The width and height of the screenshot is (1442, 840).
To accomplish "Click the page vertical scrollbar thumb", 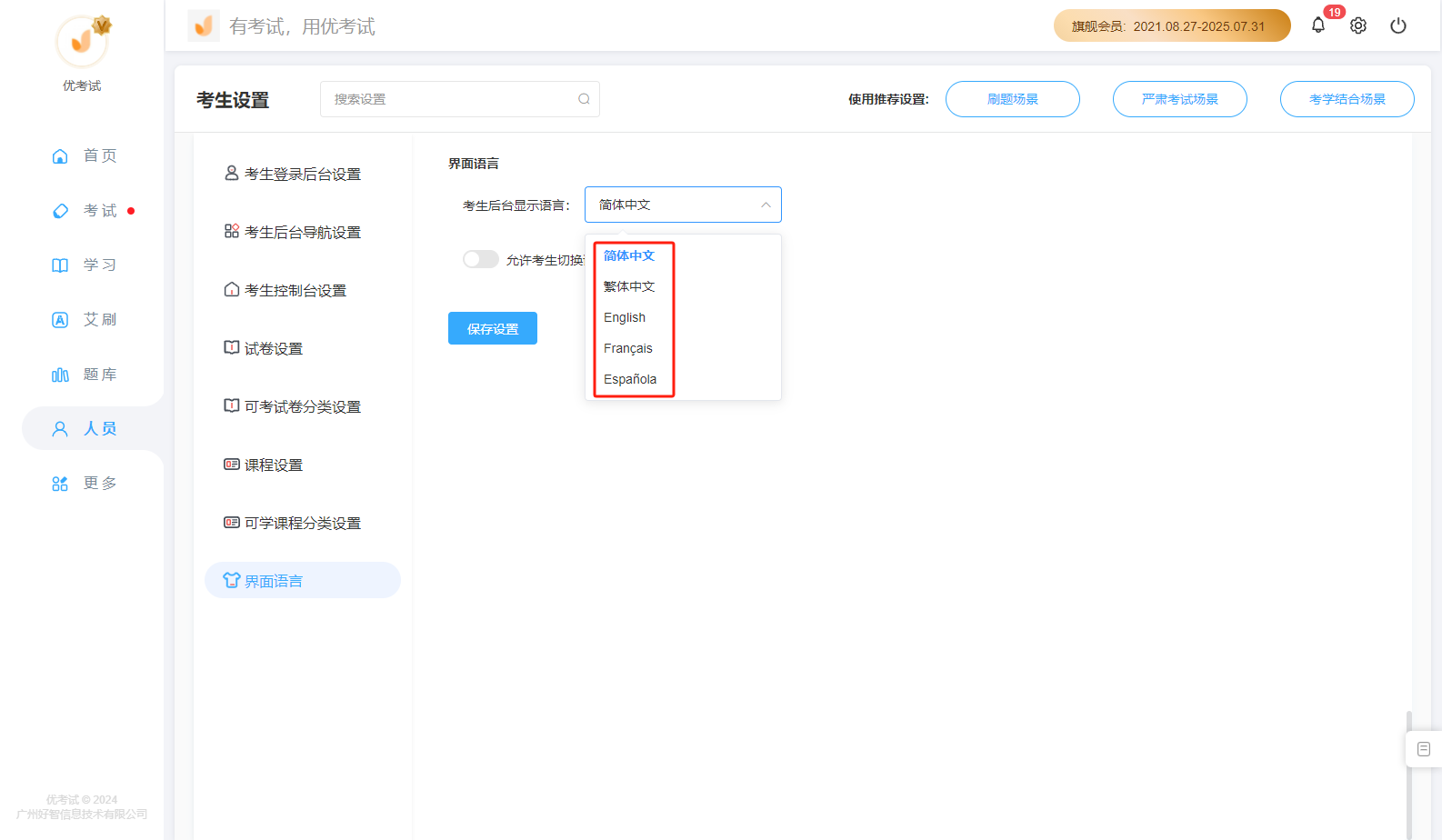I will point(1409,775).
